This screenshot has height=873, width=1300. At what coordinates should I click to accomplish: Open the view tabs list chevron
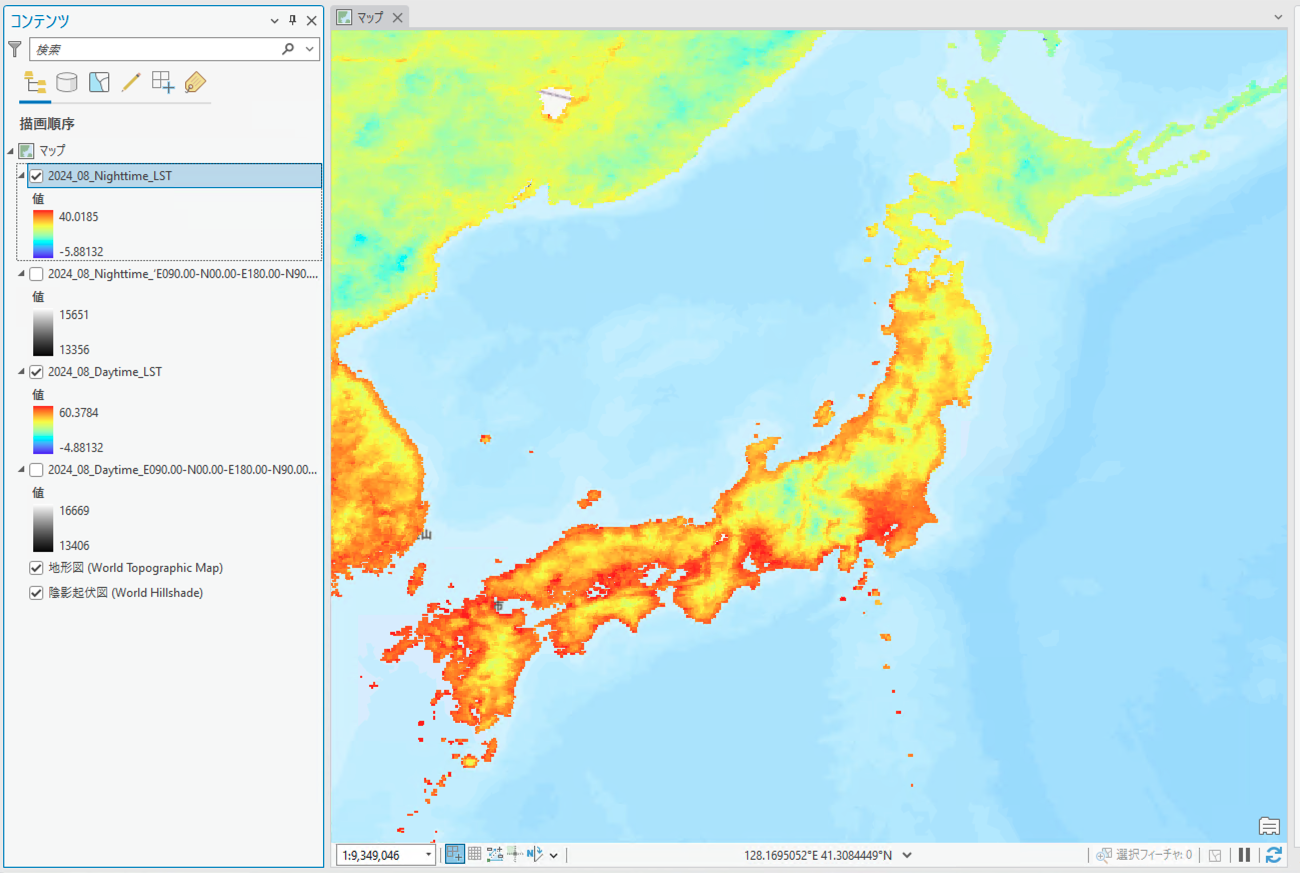click(1278, 17)
